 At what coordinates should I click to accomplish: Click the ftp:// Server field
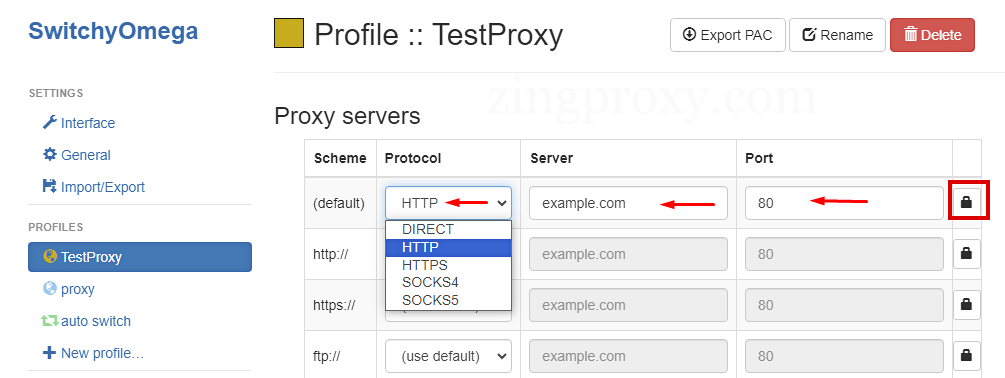pyautogui.click(x=628, y=356)
